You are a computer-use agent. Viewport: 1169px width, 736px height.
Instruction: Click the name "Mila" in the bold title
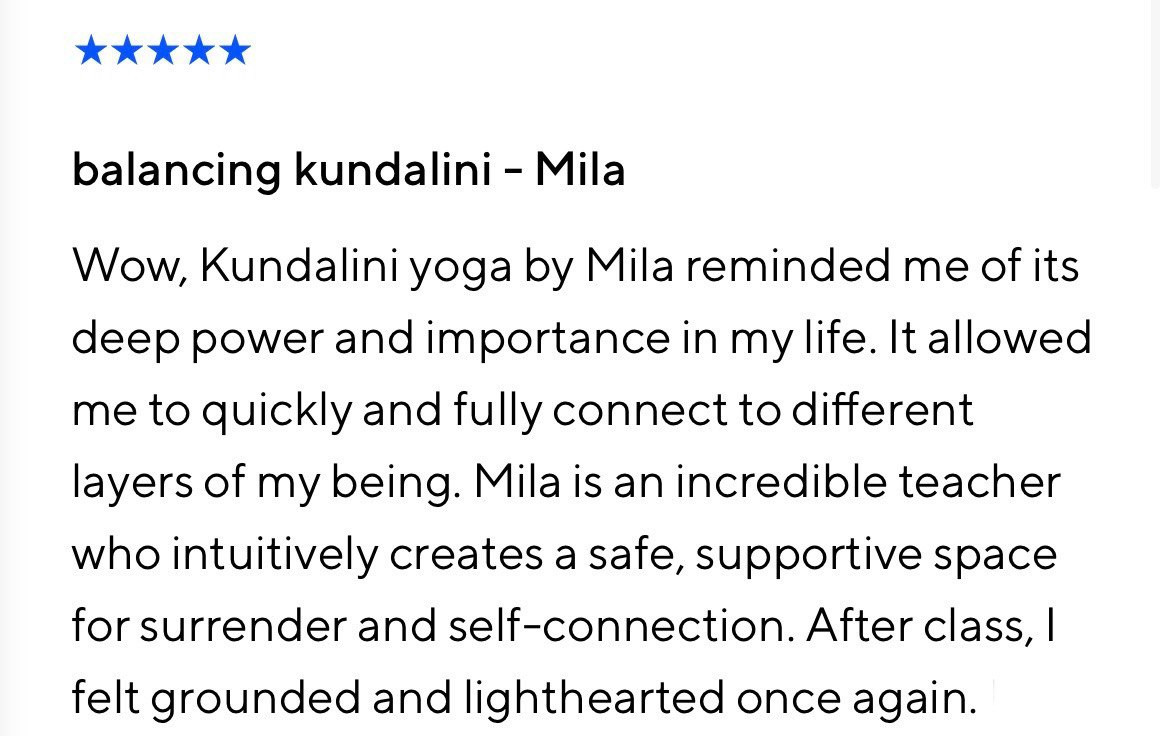tap(580, 170)
